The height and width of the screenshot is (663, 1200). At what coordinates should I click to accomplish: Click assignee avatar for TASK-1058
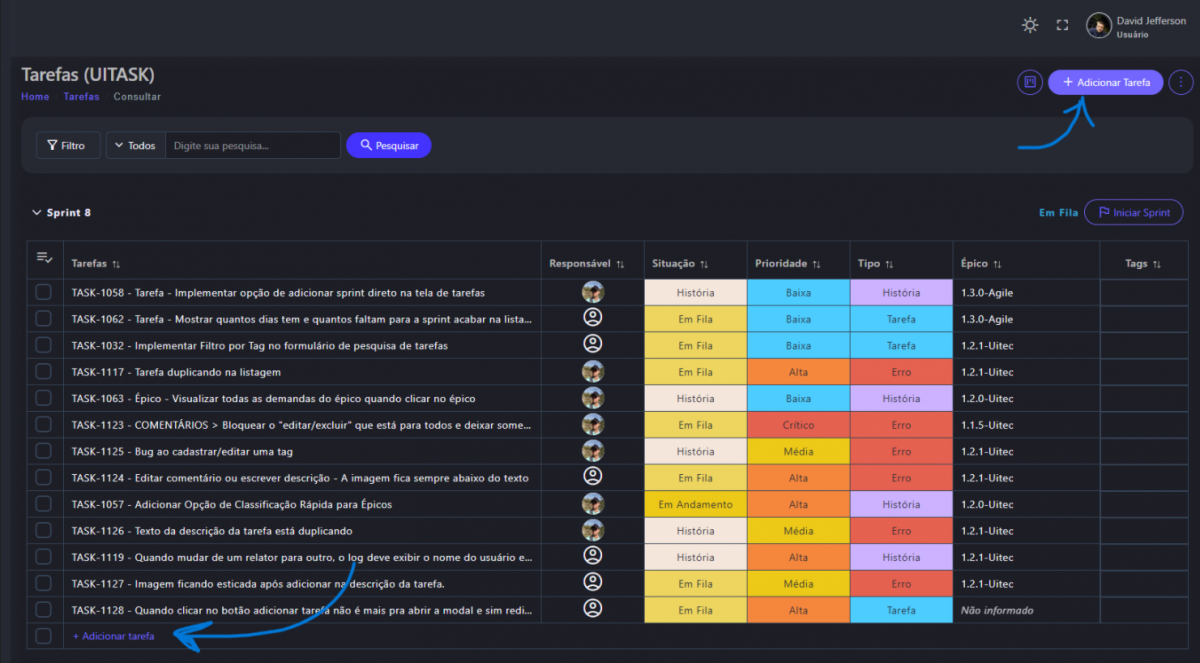[593, 292]
